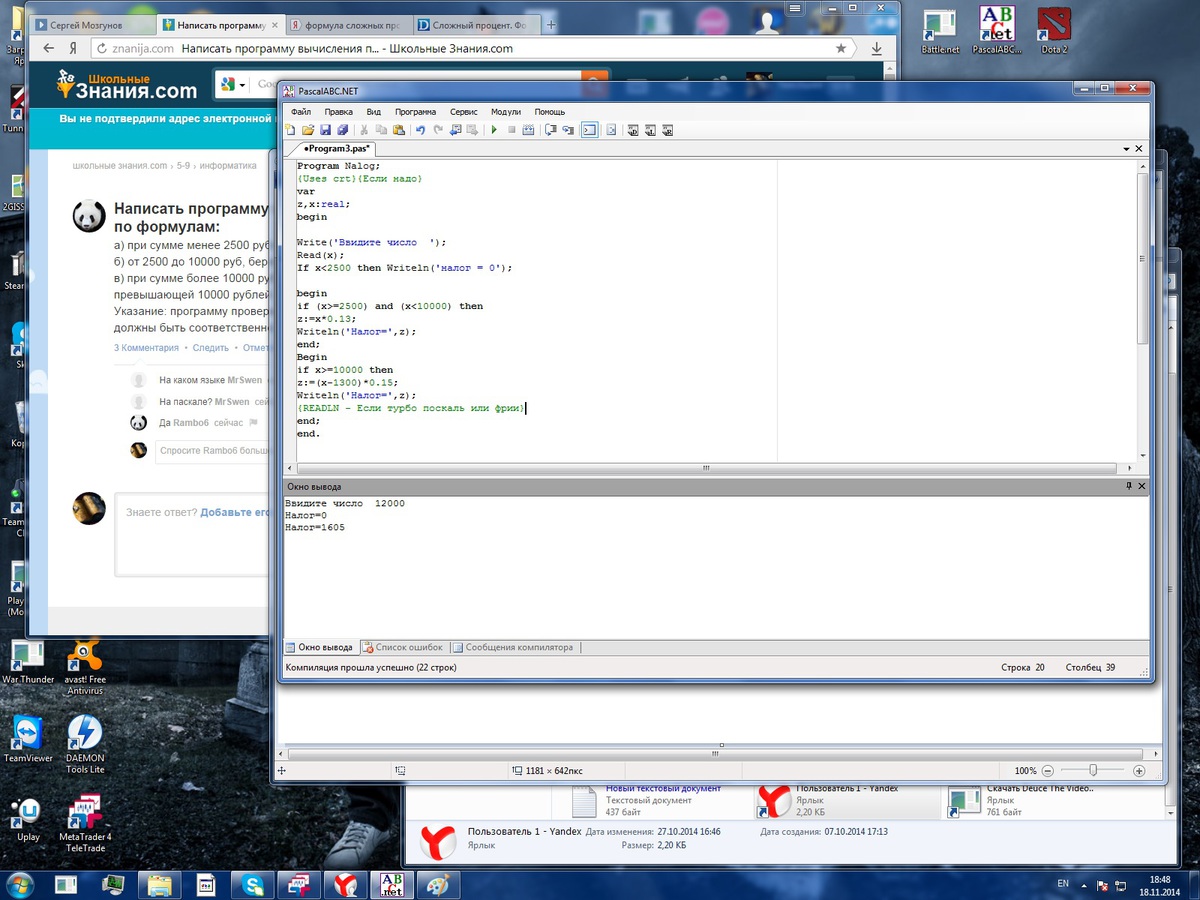Click the Спросите Rambo6 comment input field
The height and width of the screenshot is (900, 1200).
[x=212, y=451]
